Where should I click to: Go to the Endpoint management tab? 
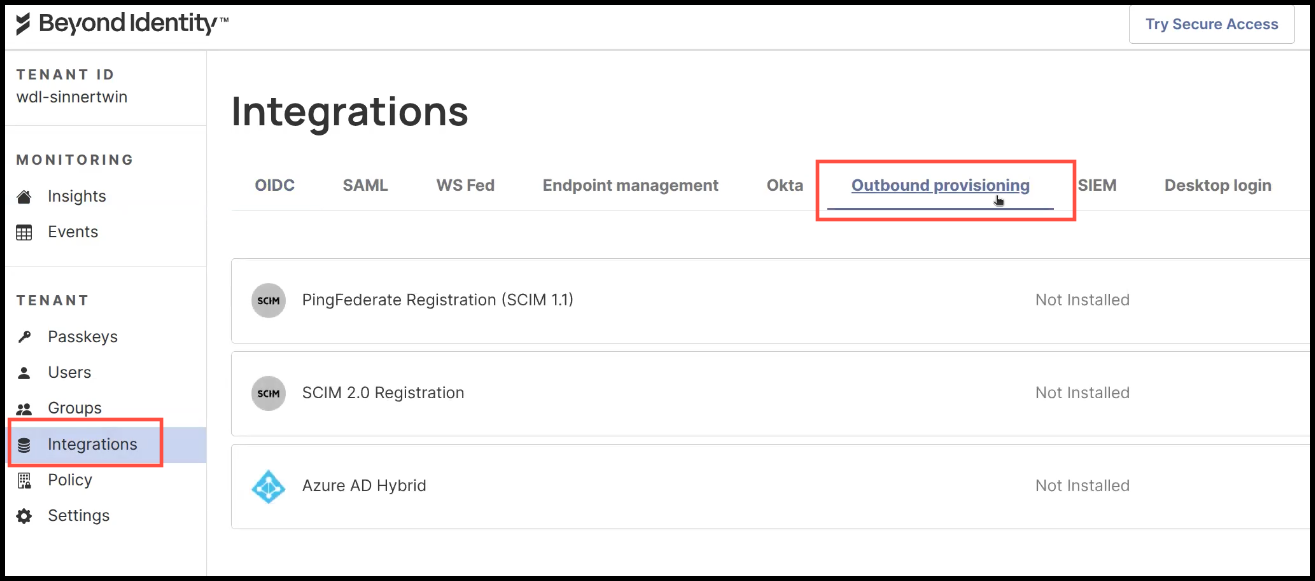click(x=630, y=185)
